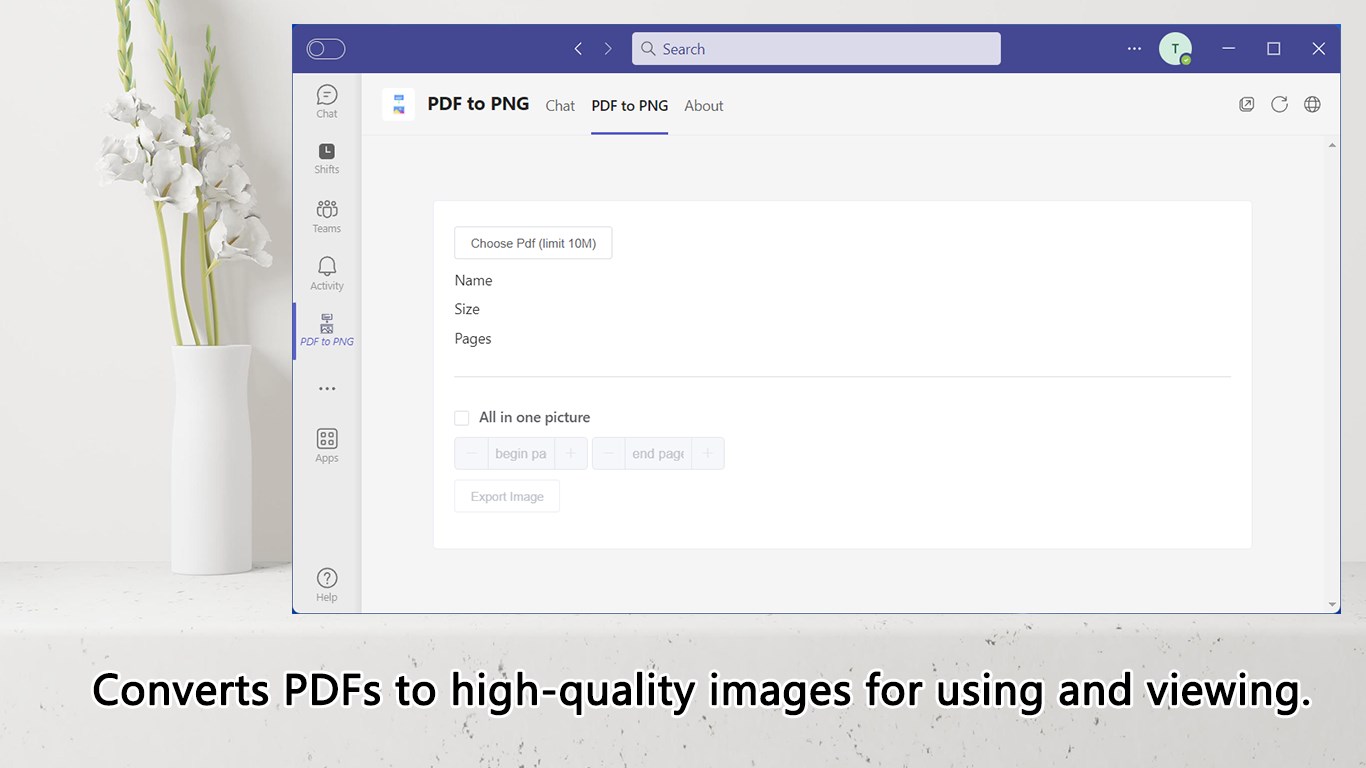Click the Name label

point(474,281)
